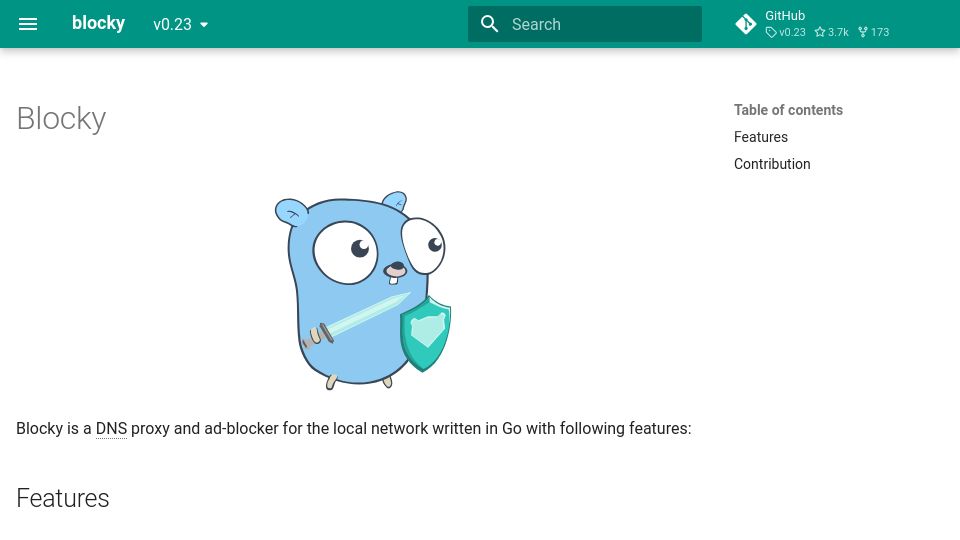Click the blocky site title
The image size is (960, 540).
pyautogui.click(x=98, y=23)
